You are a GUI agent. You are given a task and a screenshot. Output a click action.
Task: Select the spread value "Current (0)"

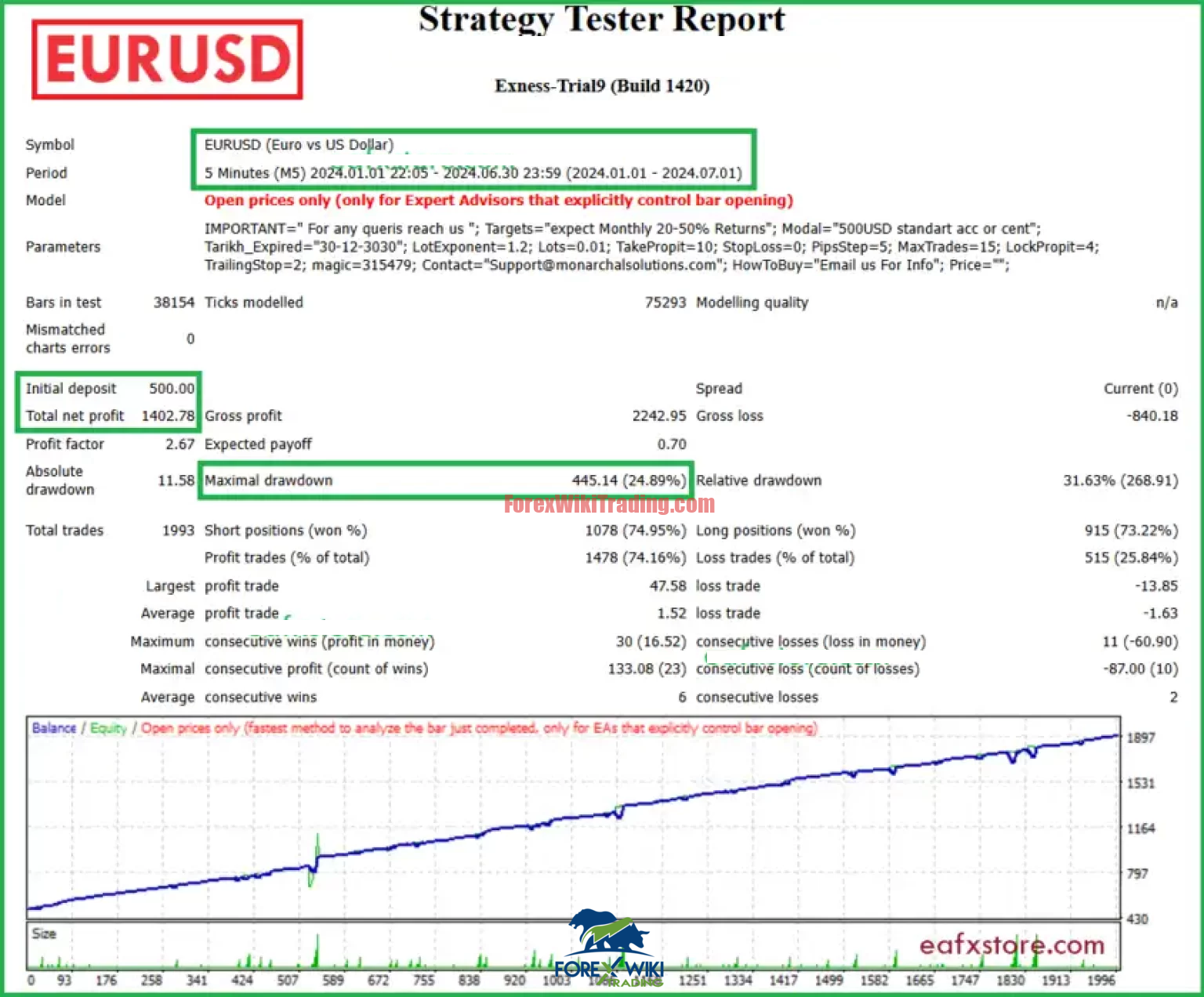pos(1141,389)
